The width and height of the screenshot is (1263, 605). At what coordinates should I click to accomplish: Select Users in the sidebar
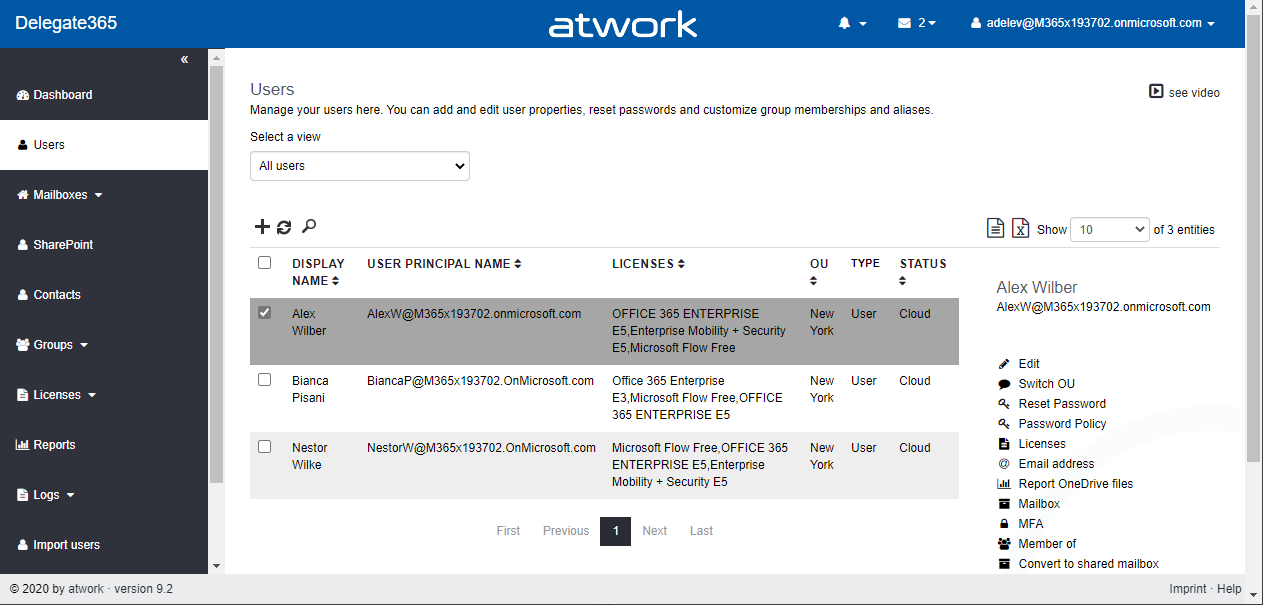[x=104, y=145]
